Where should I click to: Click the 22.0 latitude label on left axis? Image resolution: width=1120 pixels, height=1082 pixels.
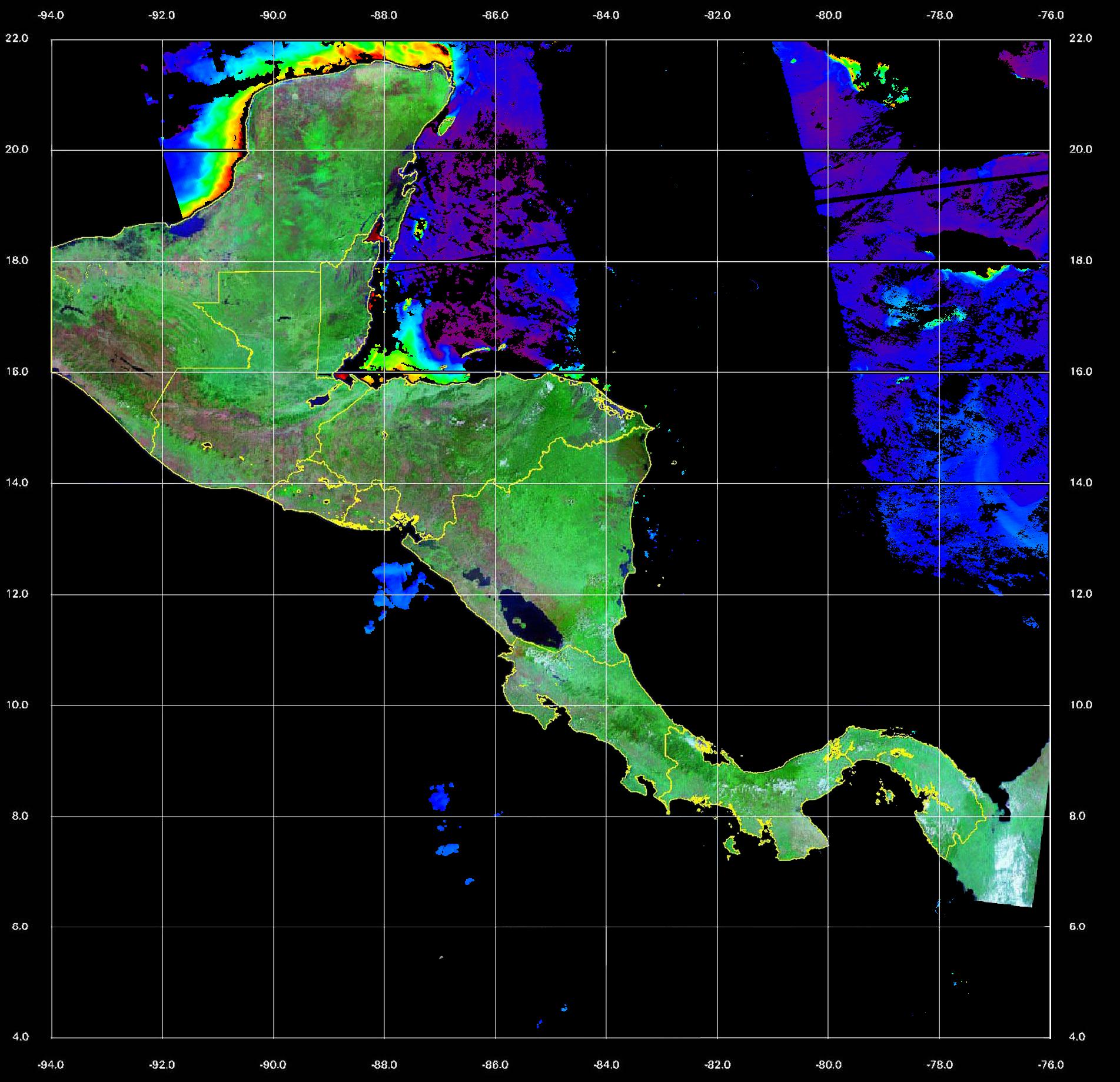tap(16, 38)
